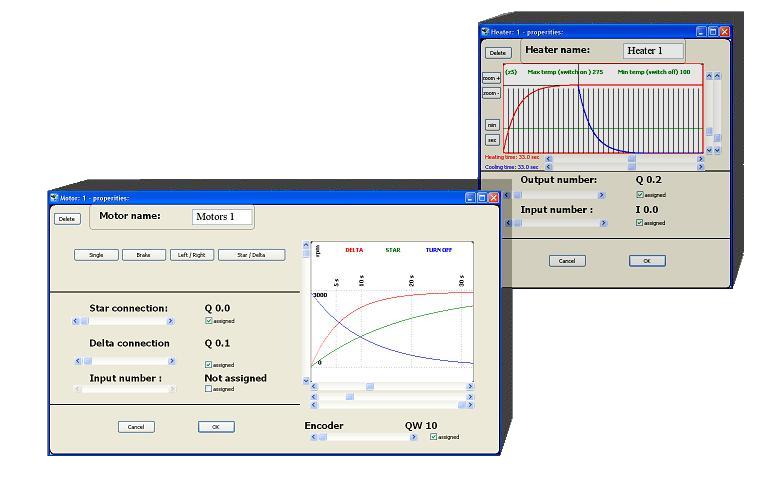
Task: Click the Motor window title bar icon
Action: (54, 198)
